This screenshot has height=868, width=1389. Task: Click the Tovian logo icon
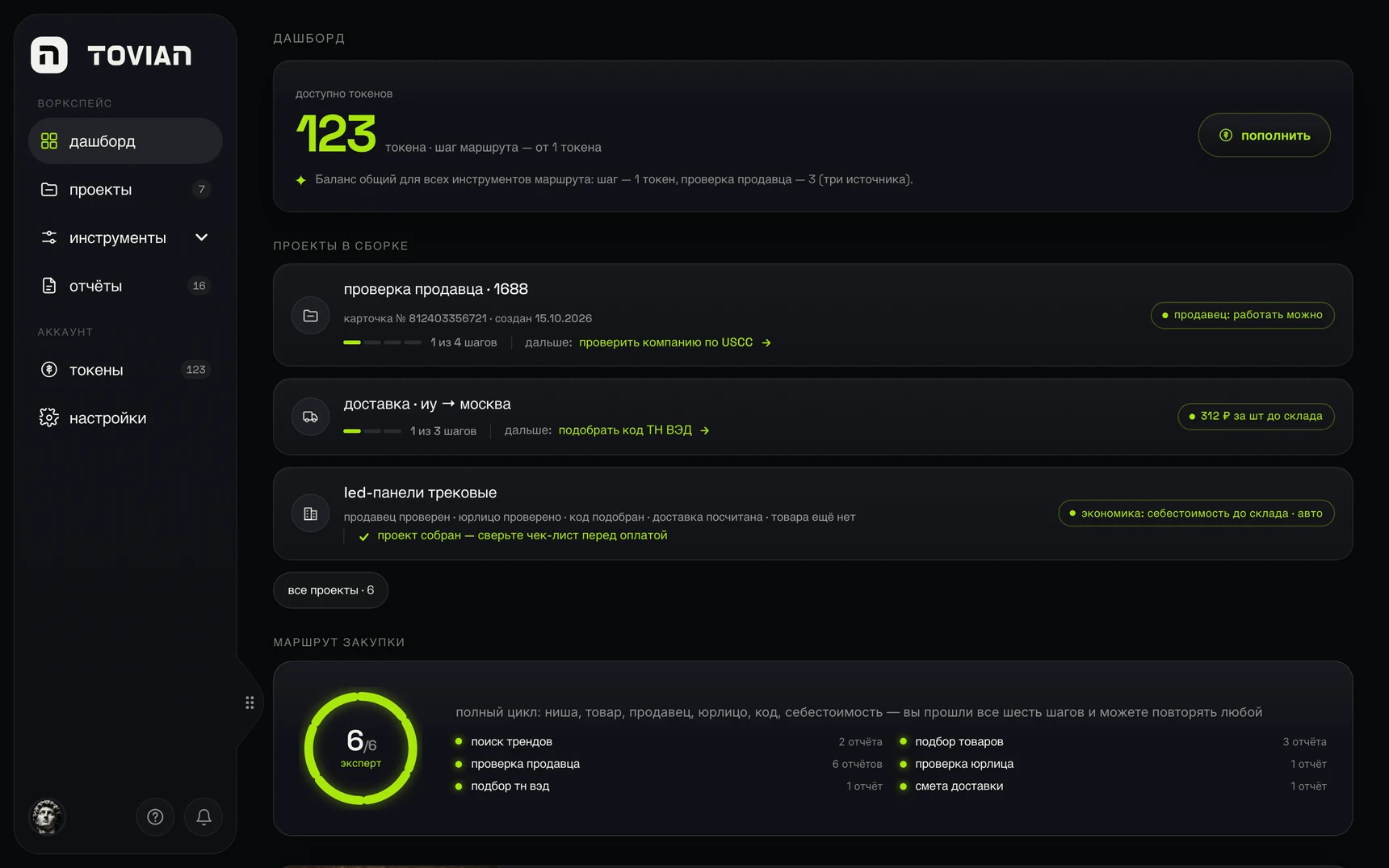point(49,55)
